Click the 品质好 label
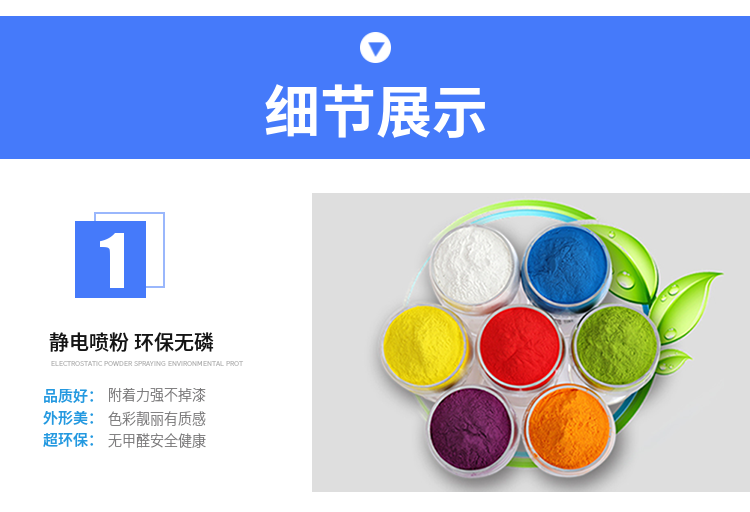This screenshot has width=750, height=512. 66,396
